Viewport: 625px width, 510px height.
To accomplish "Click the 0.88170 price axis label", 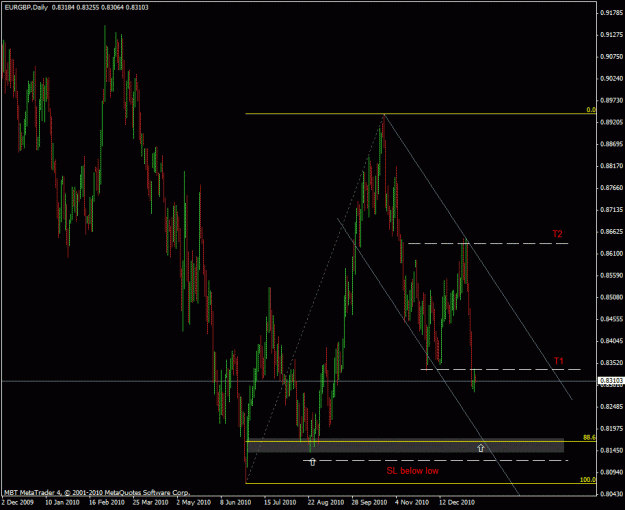I will click(612, 166).
